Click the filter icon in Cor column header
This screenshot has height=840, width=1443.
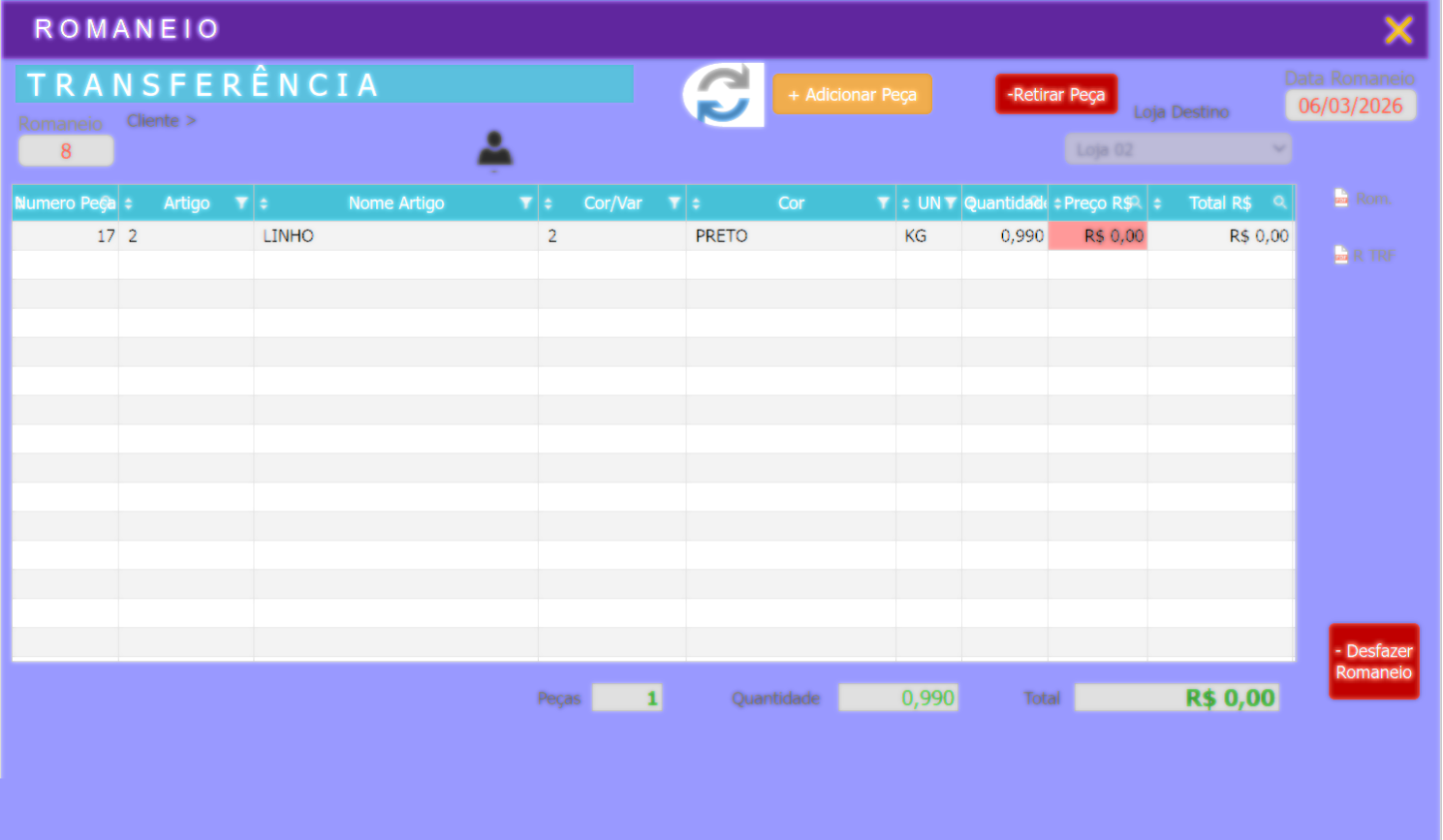coord(883,202)
